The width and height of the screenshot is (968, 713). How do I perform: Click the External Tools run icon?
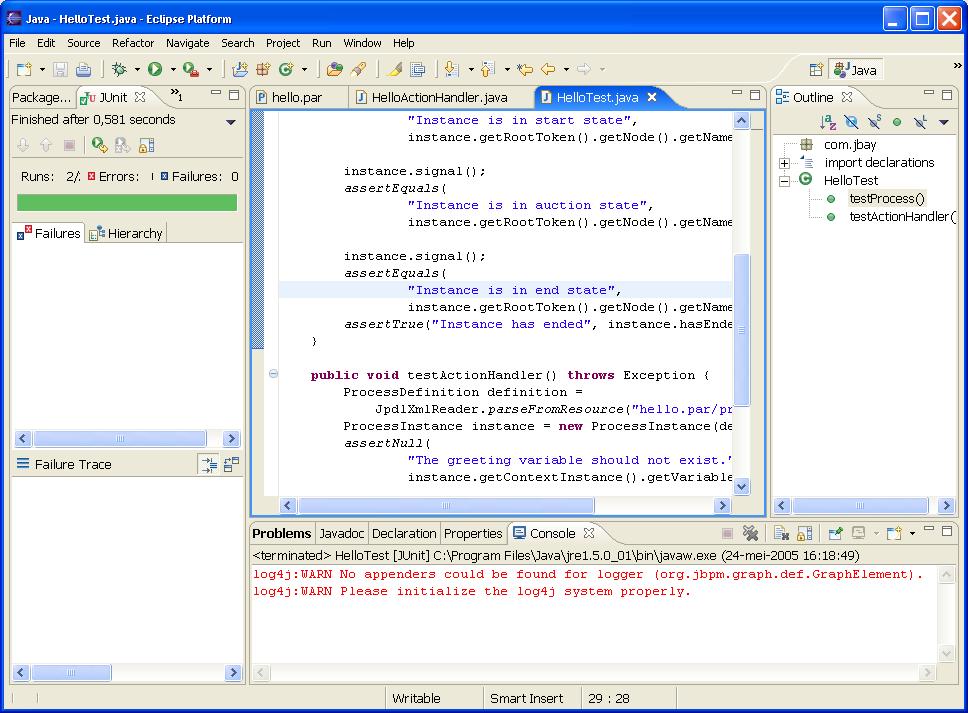[x=191, y=69]
